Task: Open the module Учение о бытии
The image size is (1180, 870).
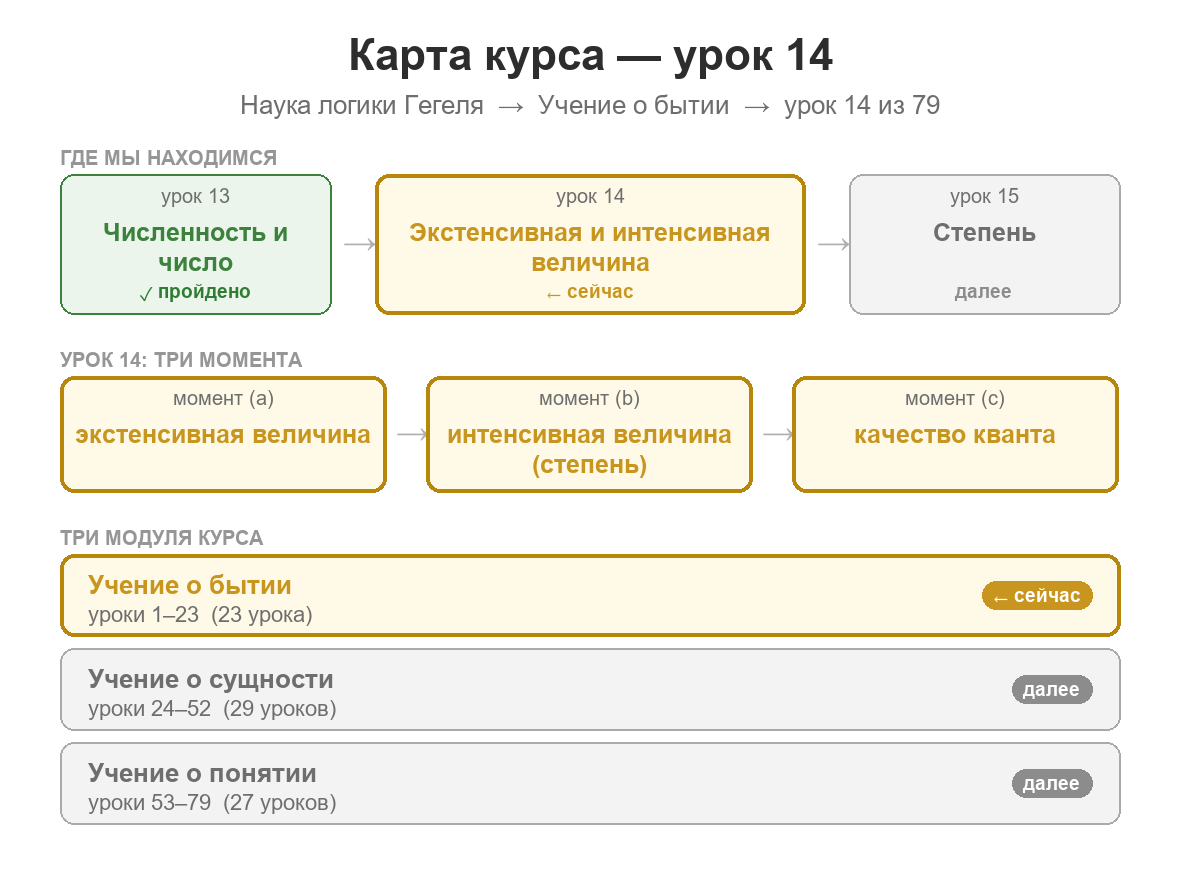Action: pyautogui.click(x=590, y=596)
